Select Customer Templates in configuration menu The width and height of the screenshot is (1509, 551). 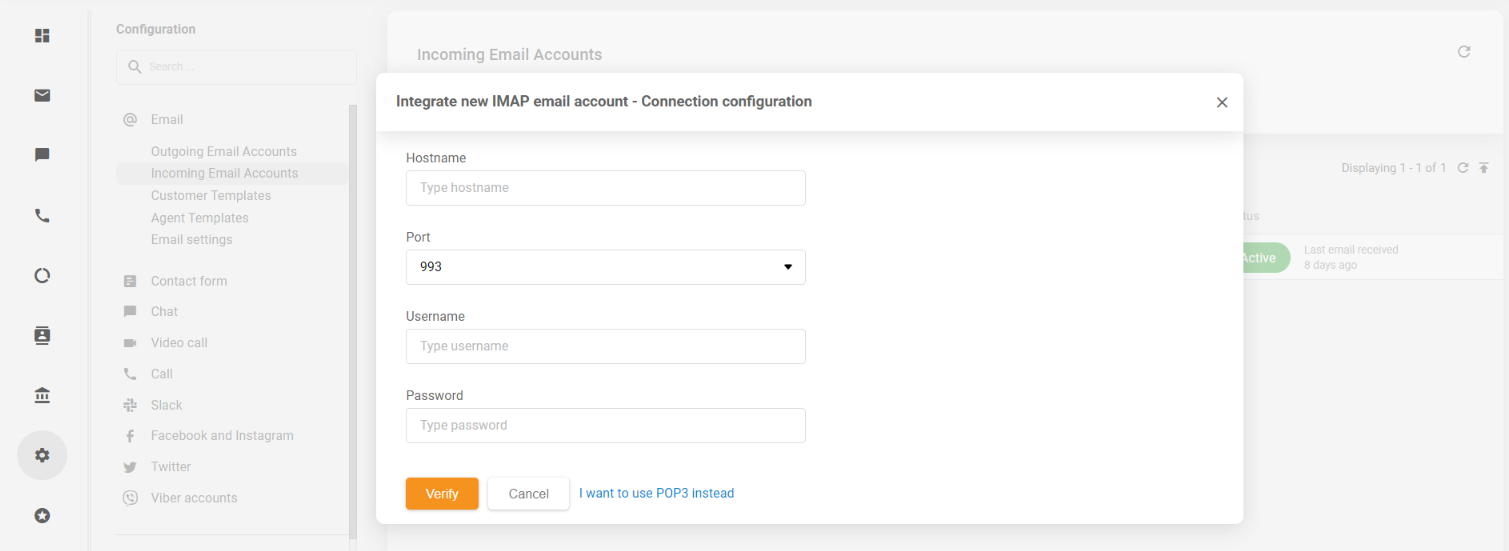point(211,196)
